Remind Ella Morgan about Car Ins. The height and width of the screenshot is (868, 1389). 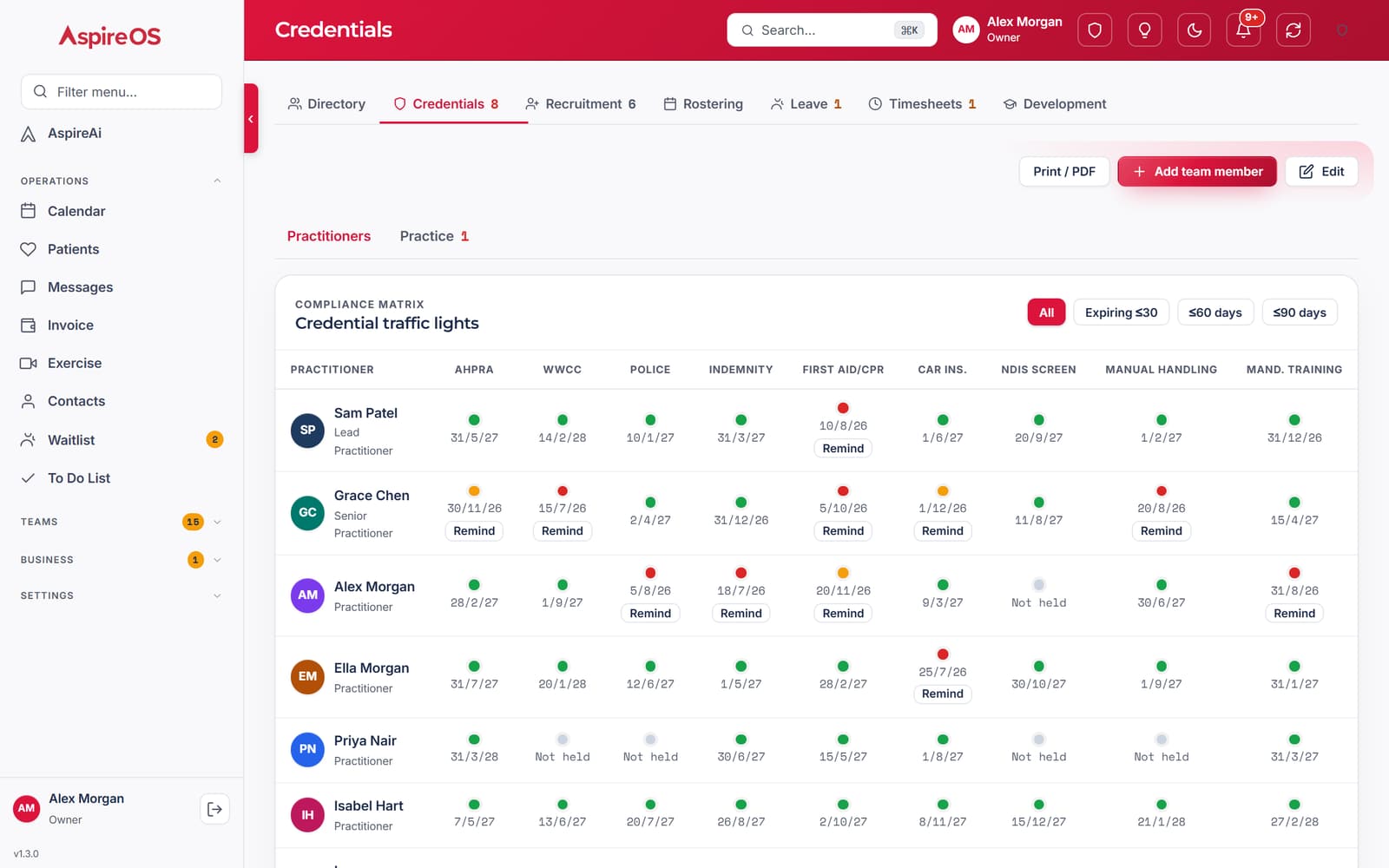pos(942,694)
